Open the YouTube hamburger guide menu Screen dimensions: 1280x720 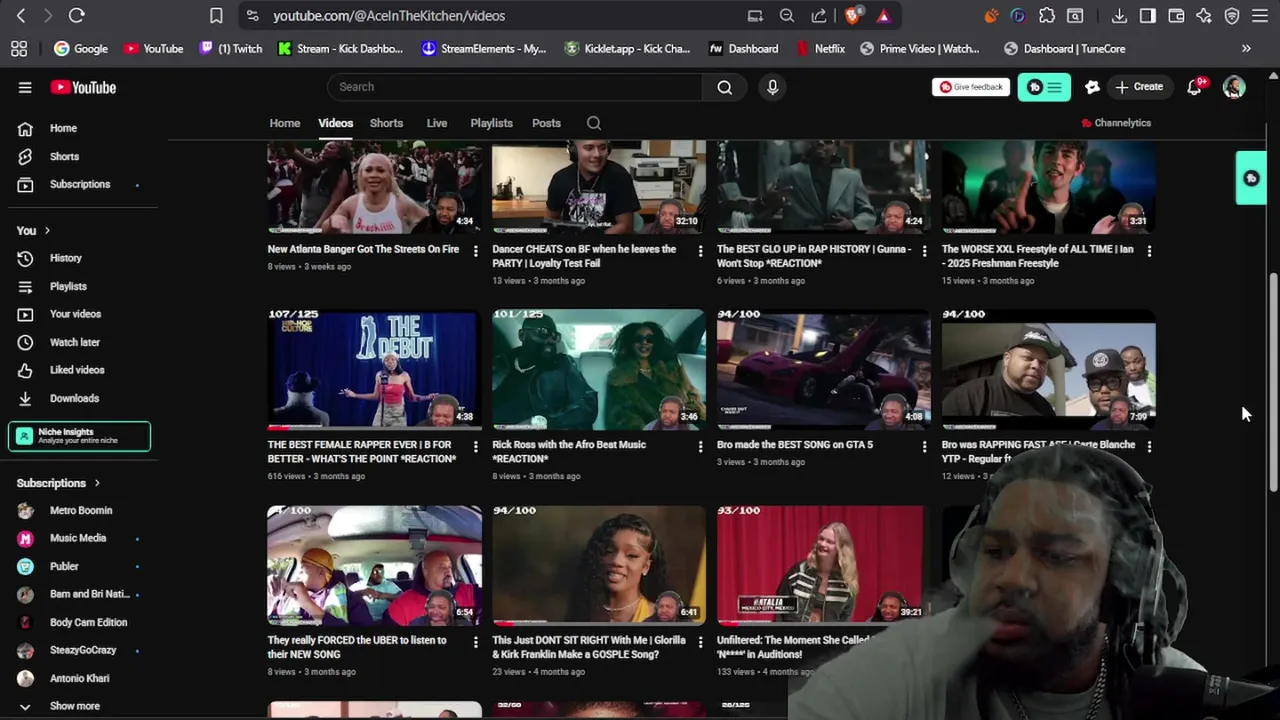25,87
